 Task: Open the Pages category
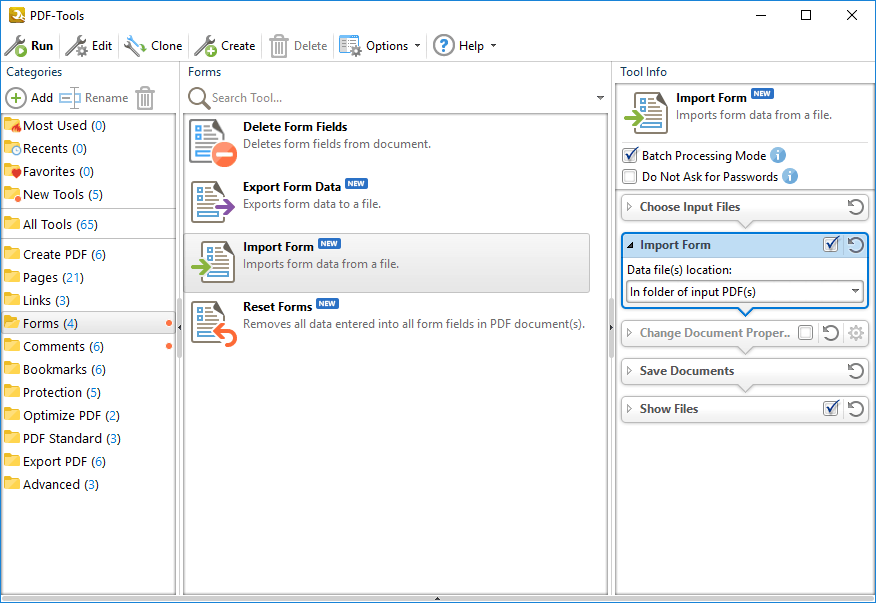tap(88, 277)
